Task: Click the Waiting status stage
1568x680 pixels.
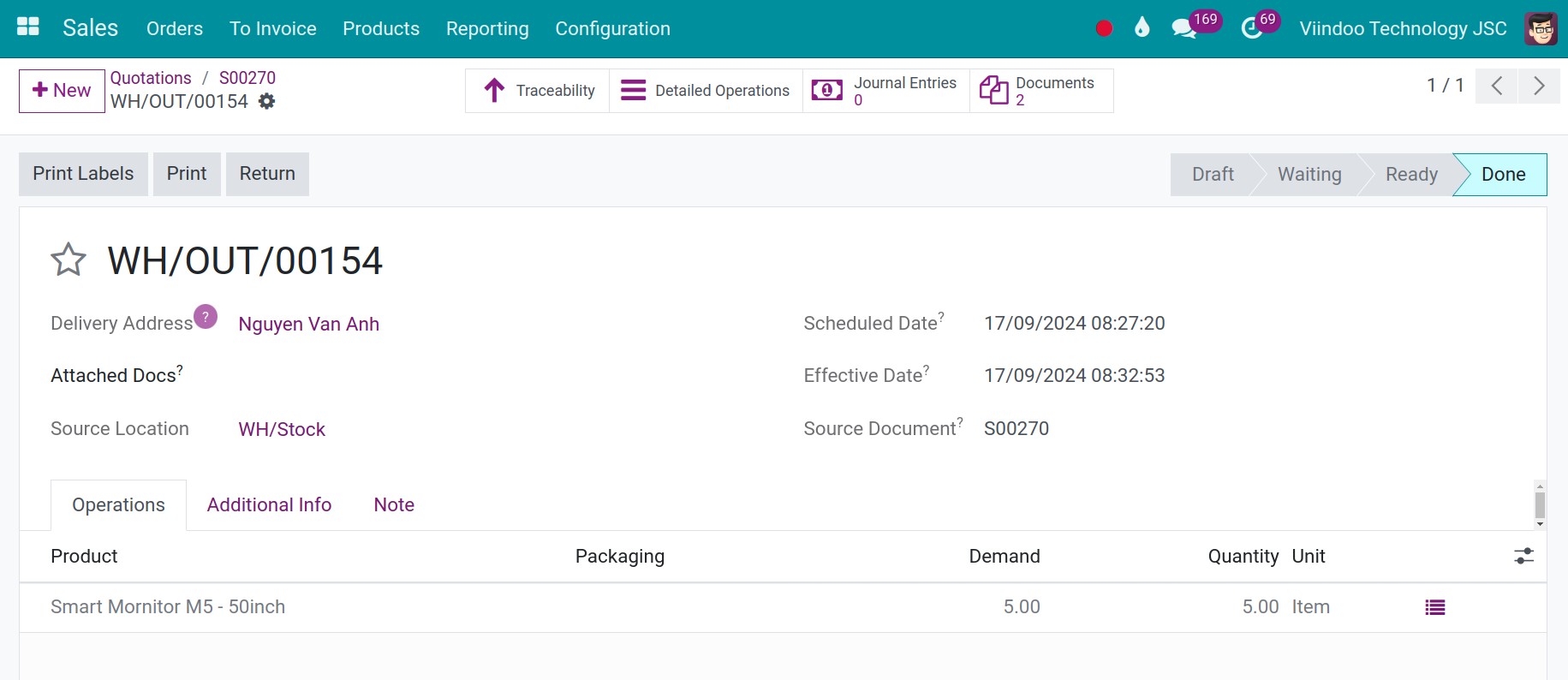Action: 1309,175
